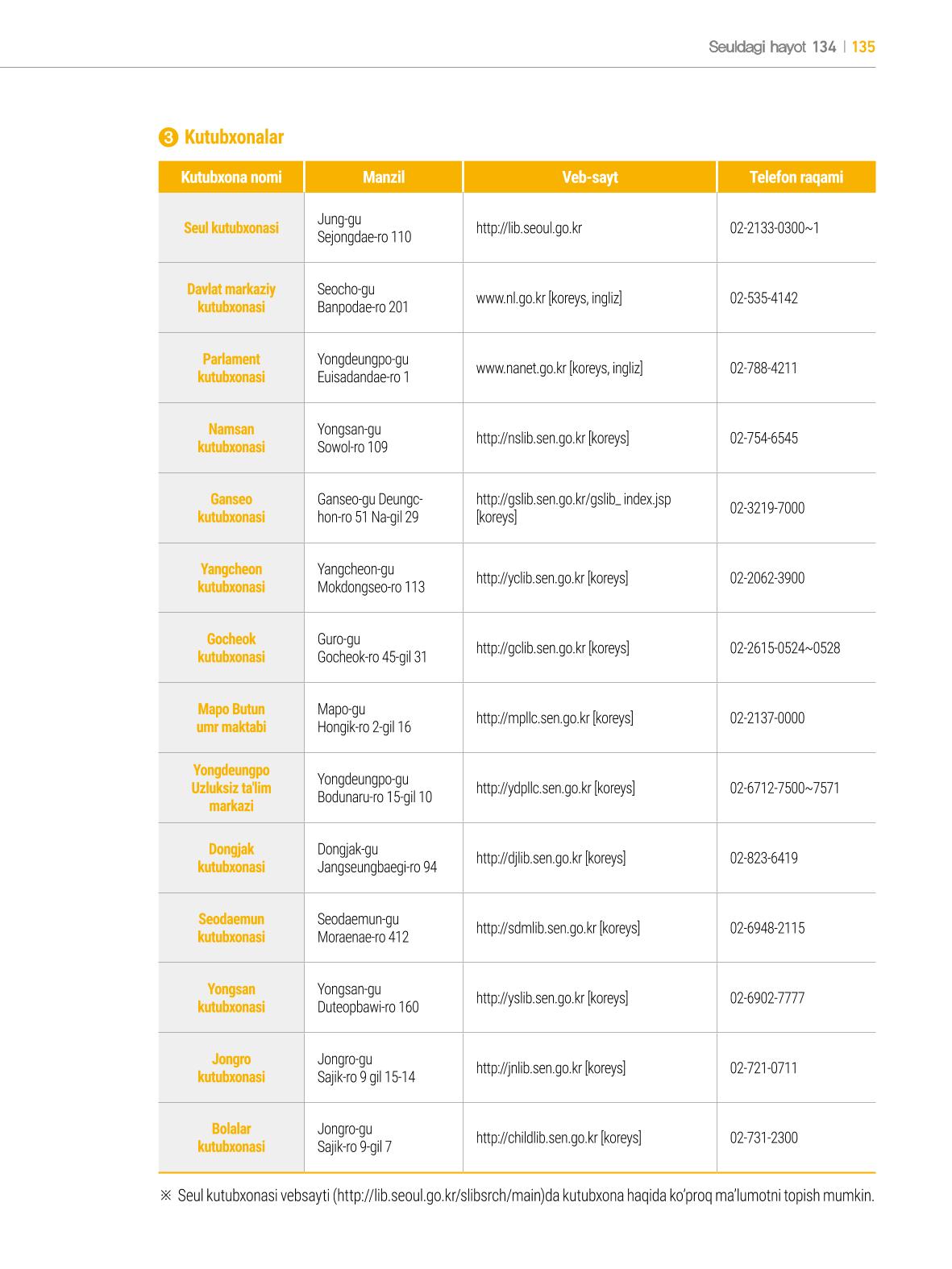
Task: Select Jongro kutubxonasi library name cell
Action: [x=231, y=1068]
